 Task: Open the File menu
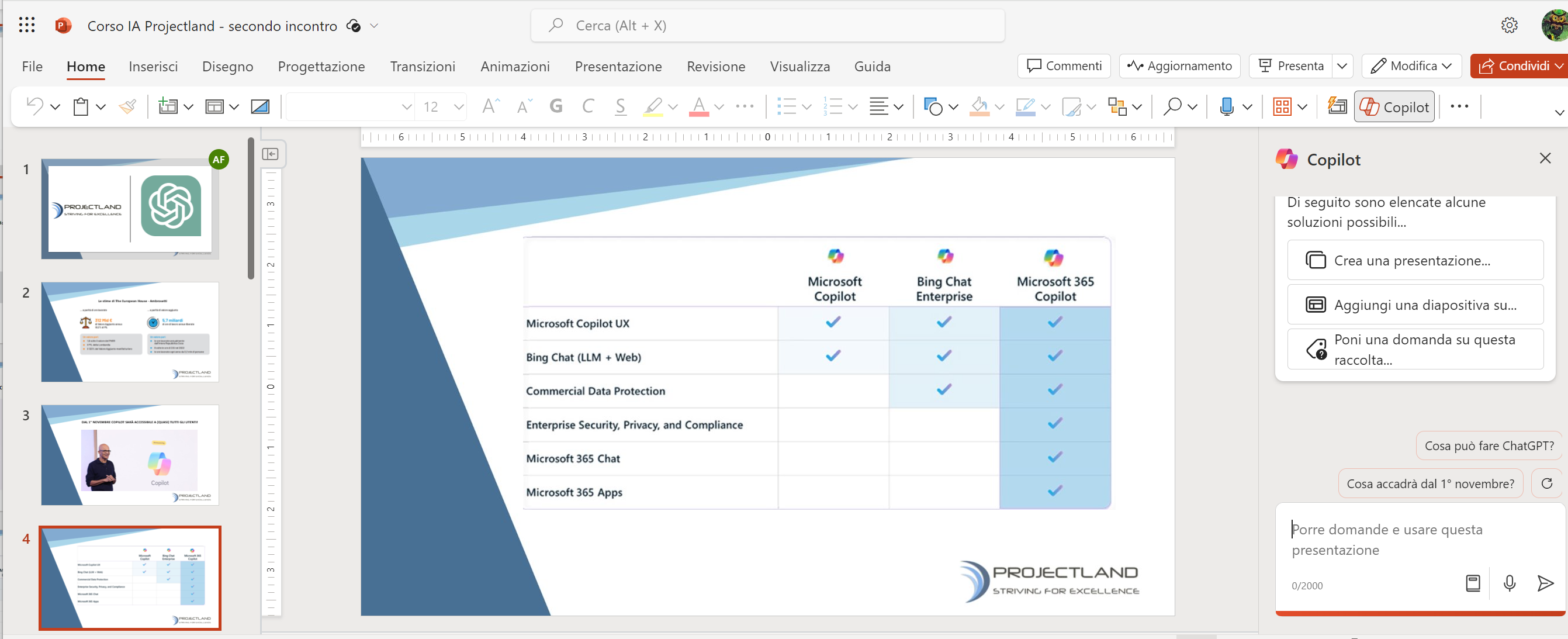(32, 67)
